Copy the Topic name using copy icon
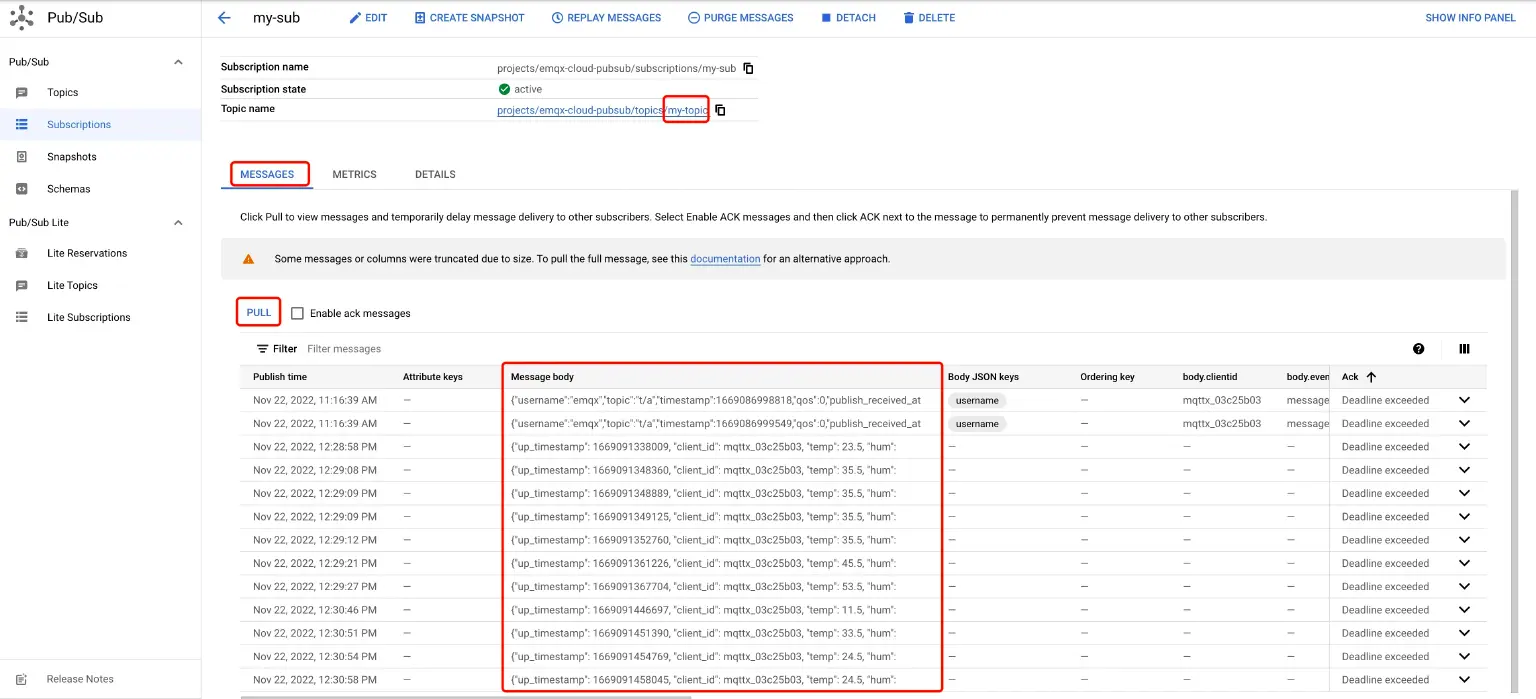The height and width of the screenshot is (699, 1536). [x=721, y=110]
